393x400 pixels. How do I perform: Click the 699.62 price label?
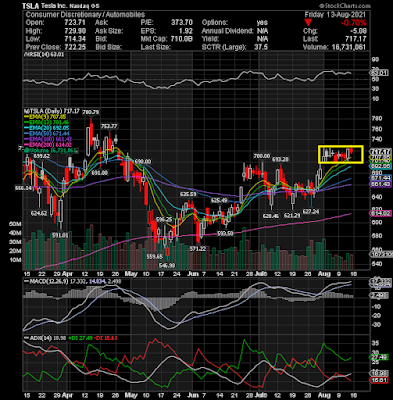pyautogui.click(x=42, y=156)
